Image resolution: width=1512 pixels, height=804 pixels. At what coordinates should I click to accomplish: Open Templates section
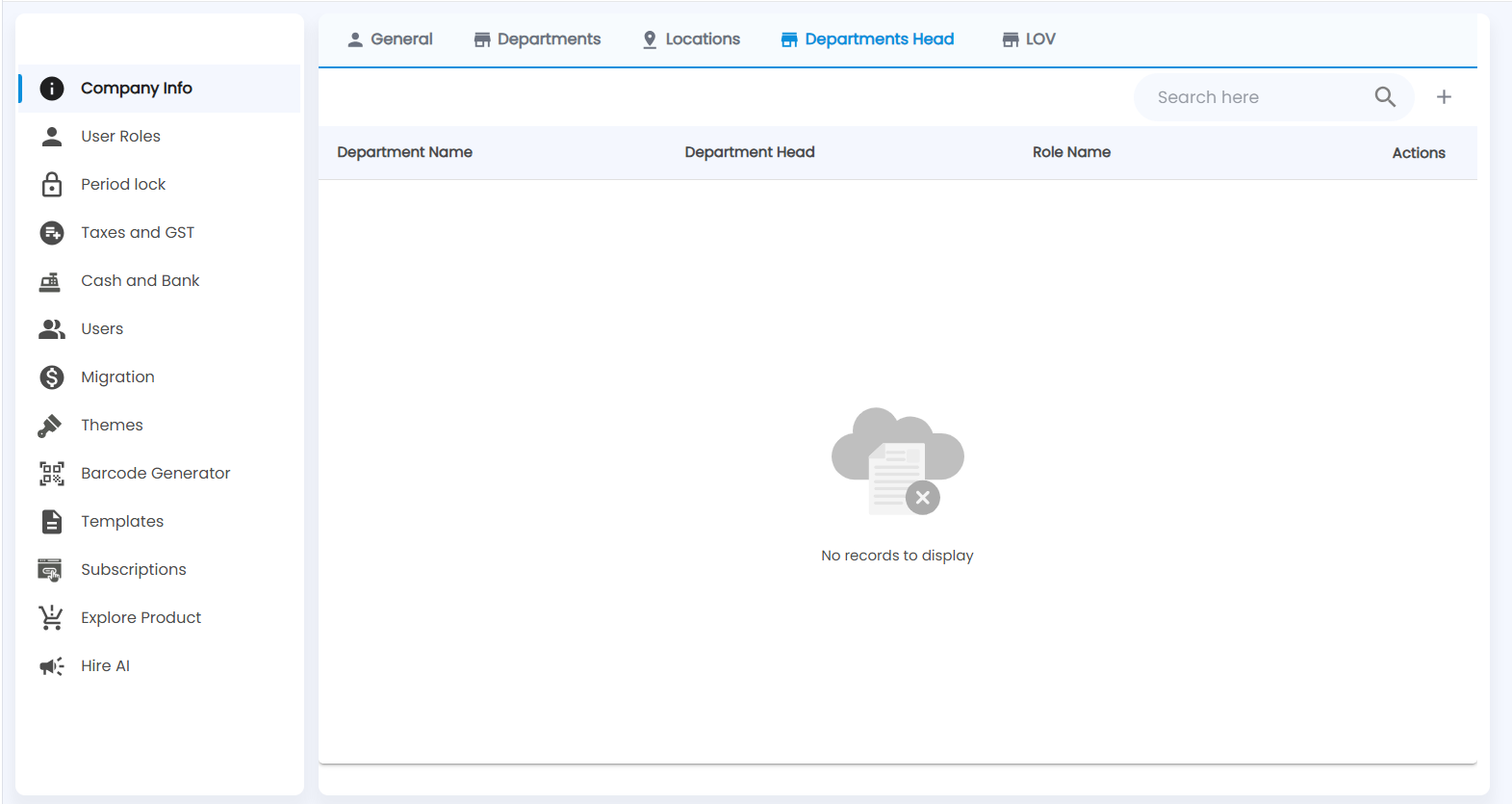[159, 522]
